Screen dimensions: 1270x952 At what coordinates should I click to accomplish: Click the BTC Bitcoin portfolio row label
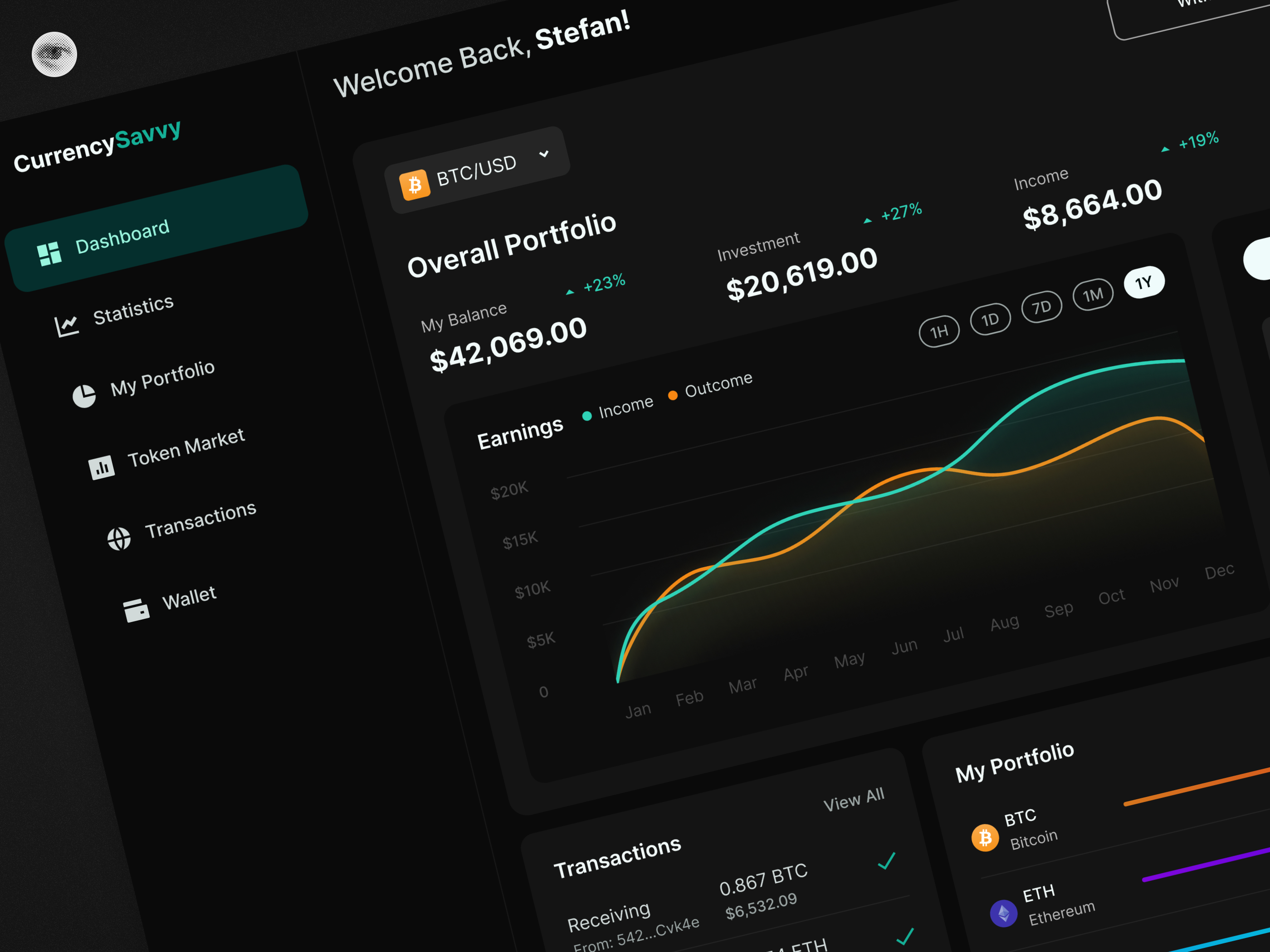click(x=1030, y=829)
